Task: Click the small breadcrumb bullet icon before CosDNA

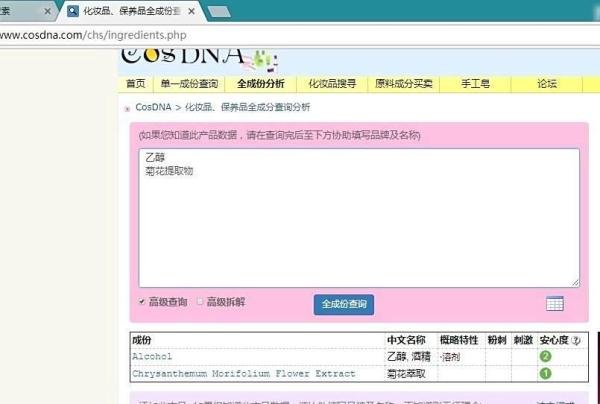Action: (127, 109)
